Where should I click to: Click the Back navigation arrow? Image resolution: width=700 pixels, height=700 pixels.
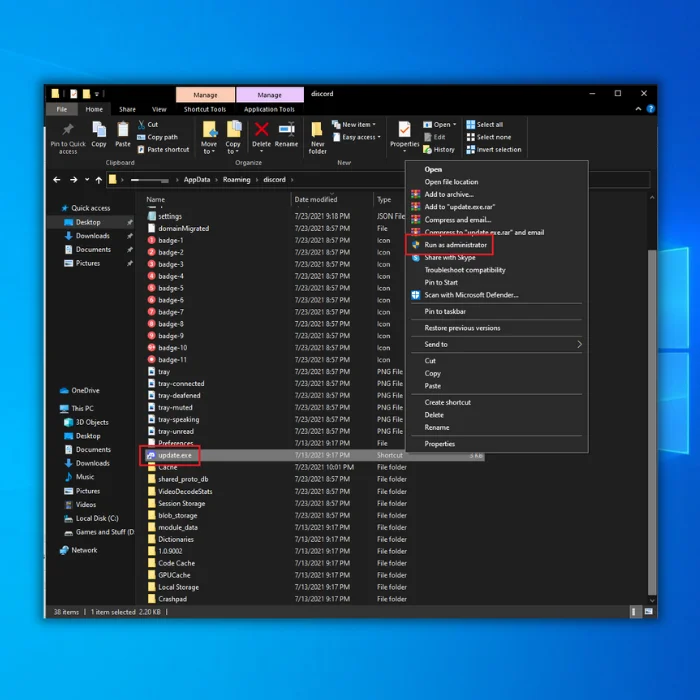tap(57, 179)
